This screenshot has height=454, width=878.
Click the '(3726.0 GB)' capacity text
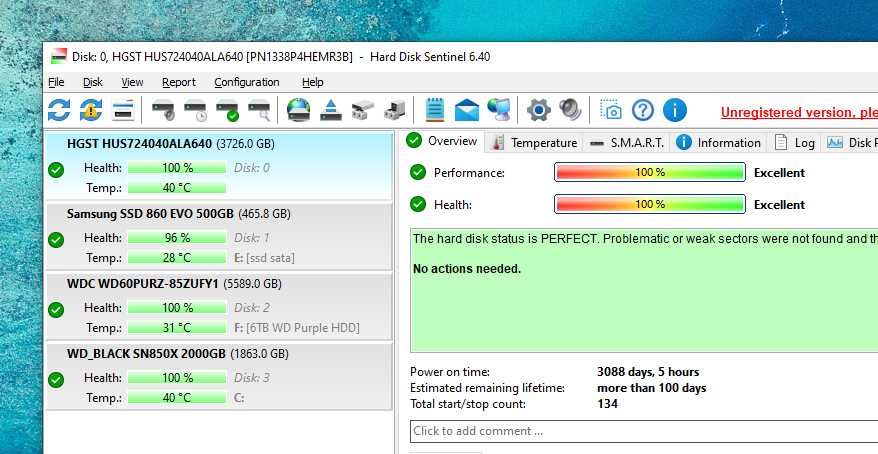pos(245,144)
